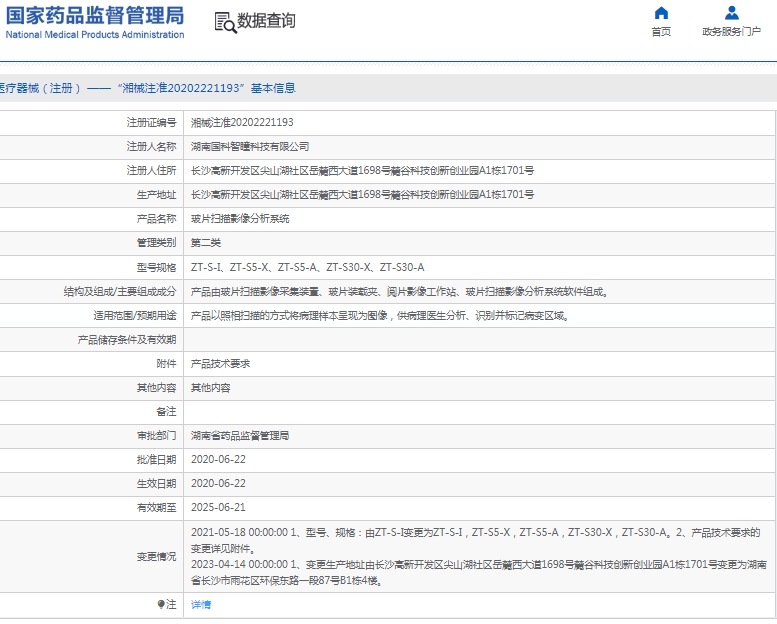Image resolution: width=777 pixels, height=624 pixels.
Task: Click the 首页 home icon
Action: [x=661, y=13]
